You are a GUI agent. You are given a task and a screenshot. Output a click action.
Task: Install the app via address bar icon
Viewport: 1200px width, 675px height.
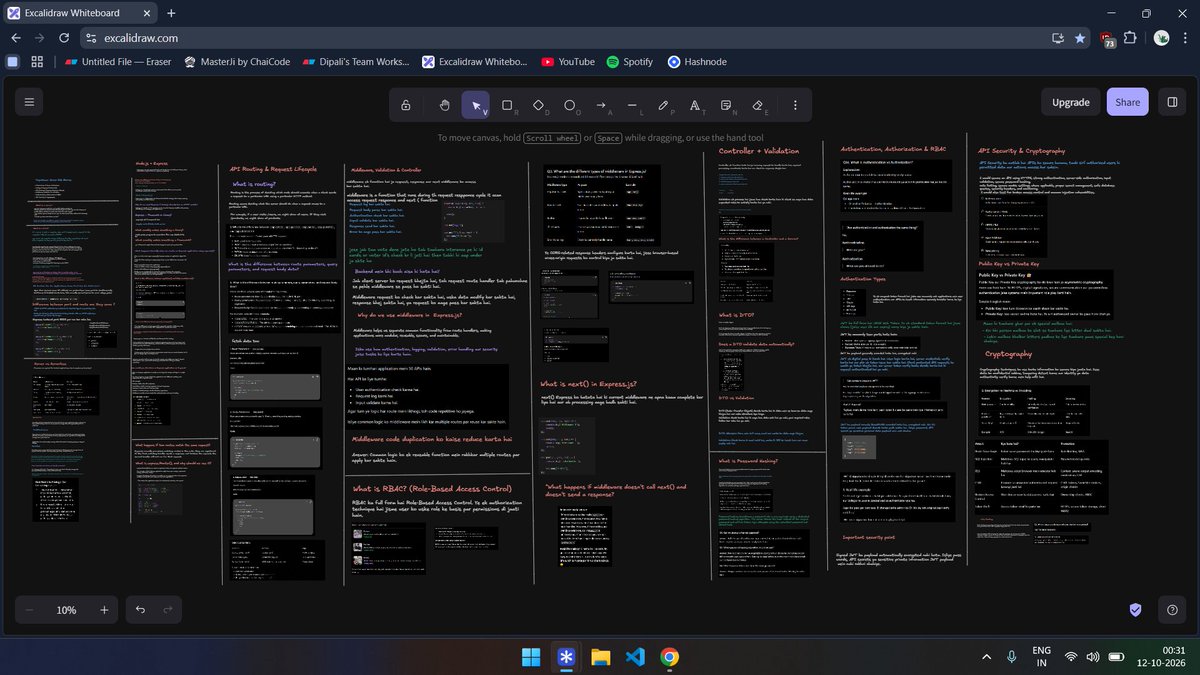point(1058,38)
